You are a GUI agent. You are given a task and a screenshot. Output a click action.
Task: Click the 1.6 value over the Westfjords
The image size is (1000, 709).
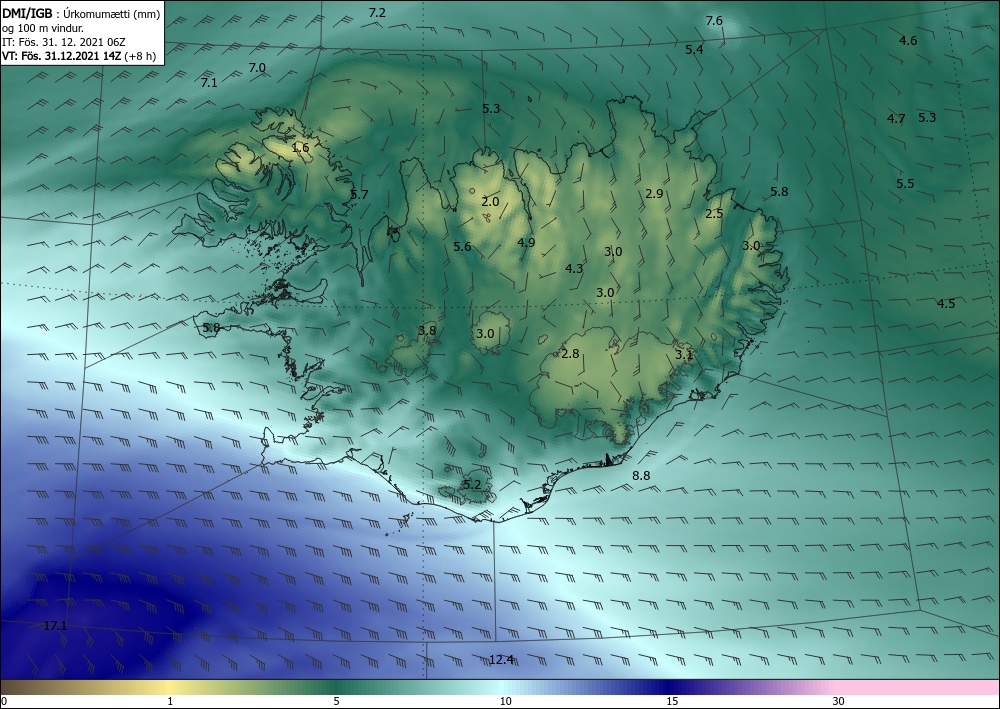click(300, 148)
